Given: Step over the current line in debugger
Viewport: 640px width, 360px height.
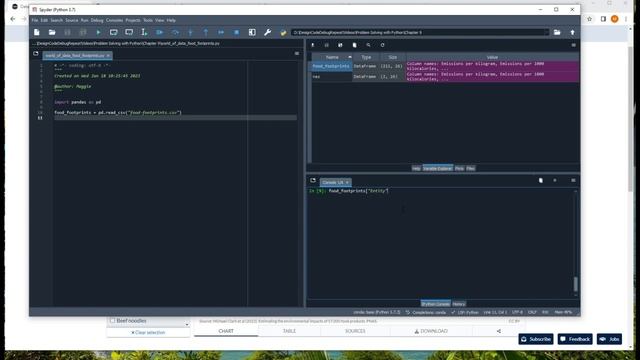Looking at the screenshot, I should point(175,32).
